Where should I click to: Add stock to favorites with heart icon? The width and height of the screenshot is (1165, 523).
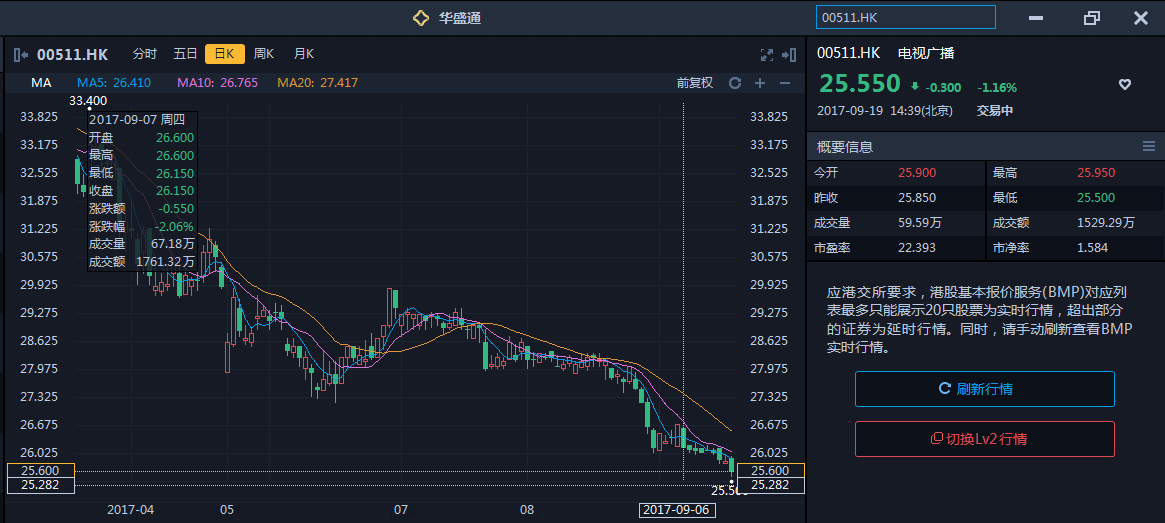click(x=1124, y=85)
